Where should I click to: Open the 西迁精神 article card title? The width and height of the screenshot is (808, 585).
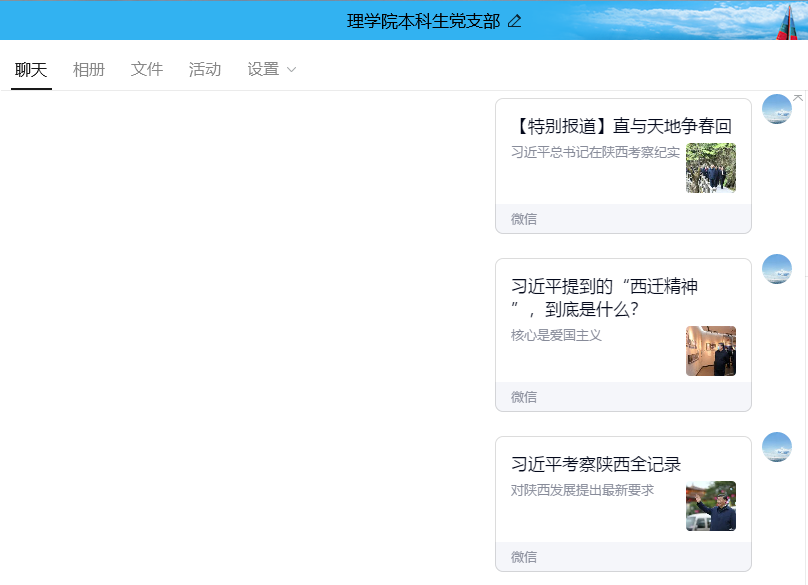604,298
